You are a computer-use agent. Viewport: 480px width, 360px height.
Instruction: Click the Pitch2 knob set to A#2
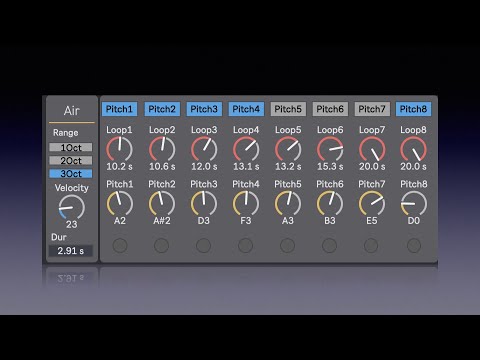(x=162, y=204)
